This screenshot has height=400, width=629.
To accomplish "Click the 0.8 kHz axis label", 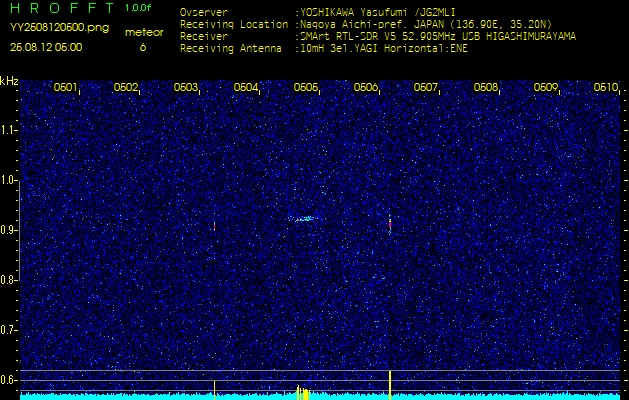I will [x=8, y=280].
